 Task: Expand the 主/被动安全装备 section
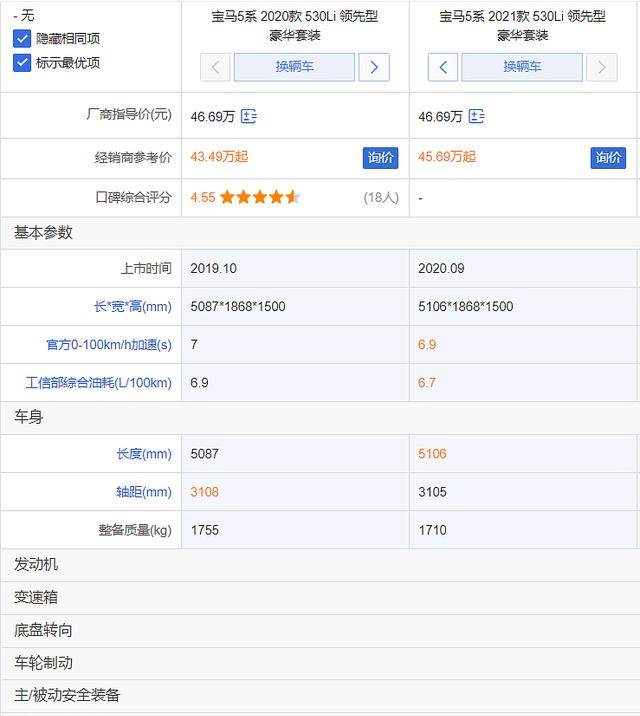pos(320,695)
